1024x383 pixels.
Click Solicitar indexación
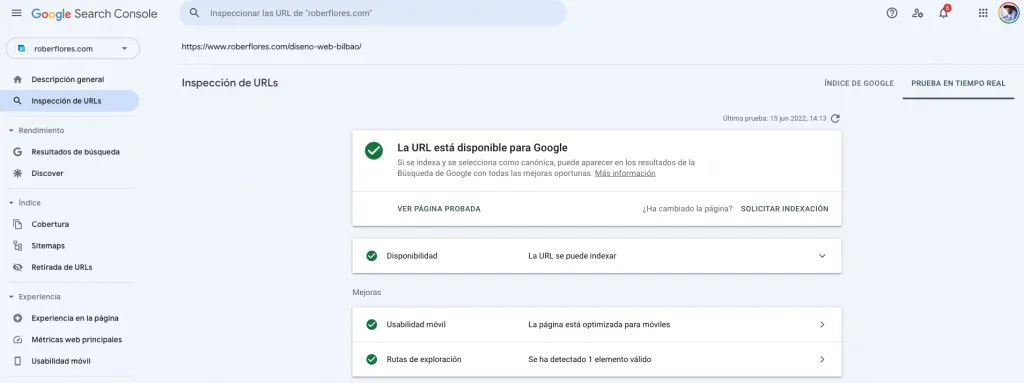pos(784,209)
